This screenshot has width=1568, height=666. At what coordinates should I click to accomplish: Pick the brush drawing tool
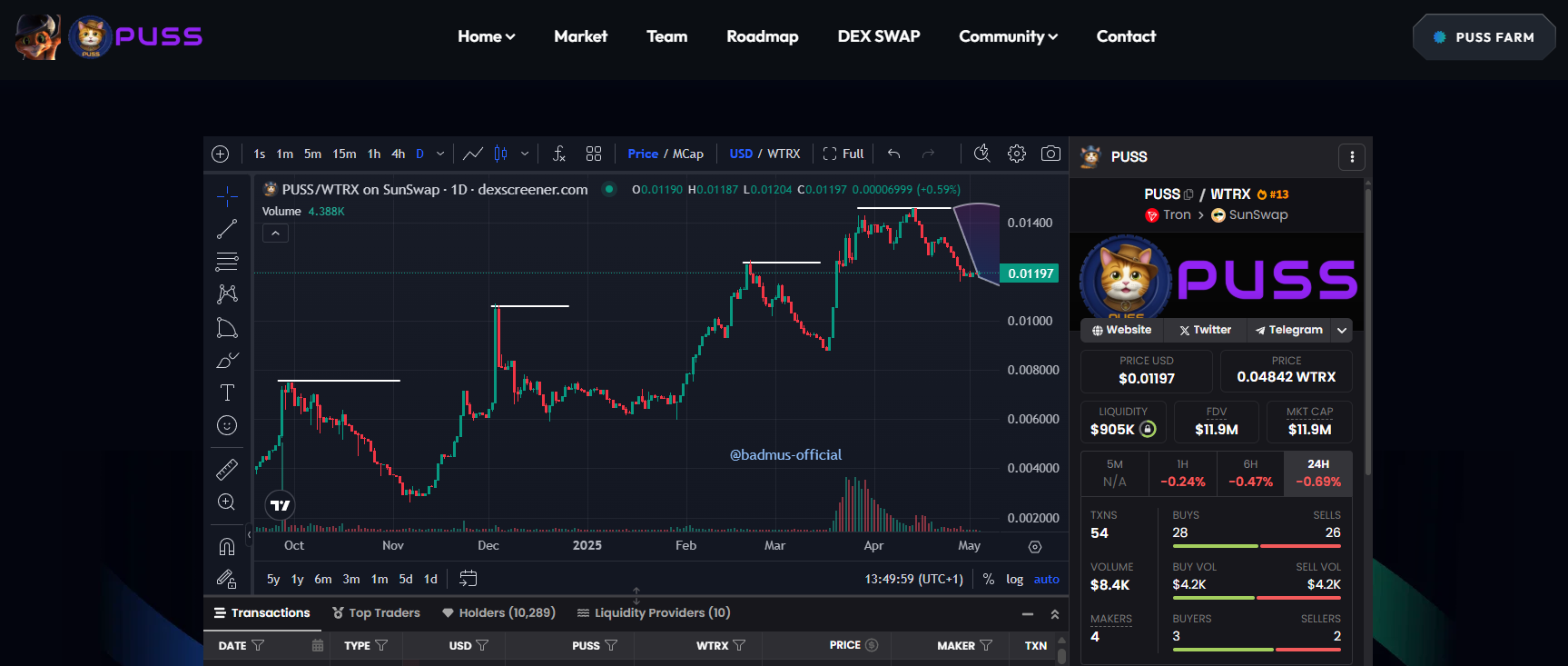click(x=227, y=360)
